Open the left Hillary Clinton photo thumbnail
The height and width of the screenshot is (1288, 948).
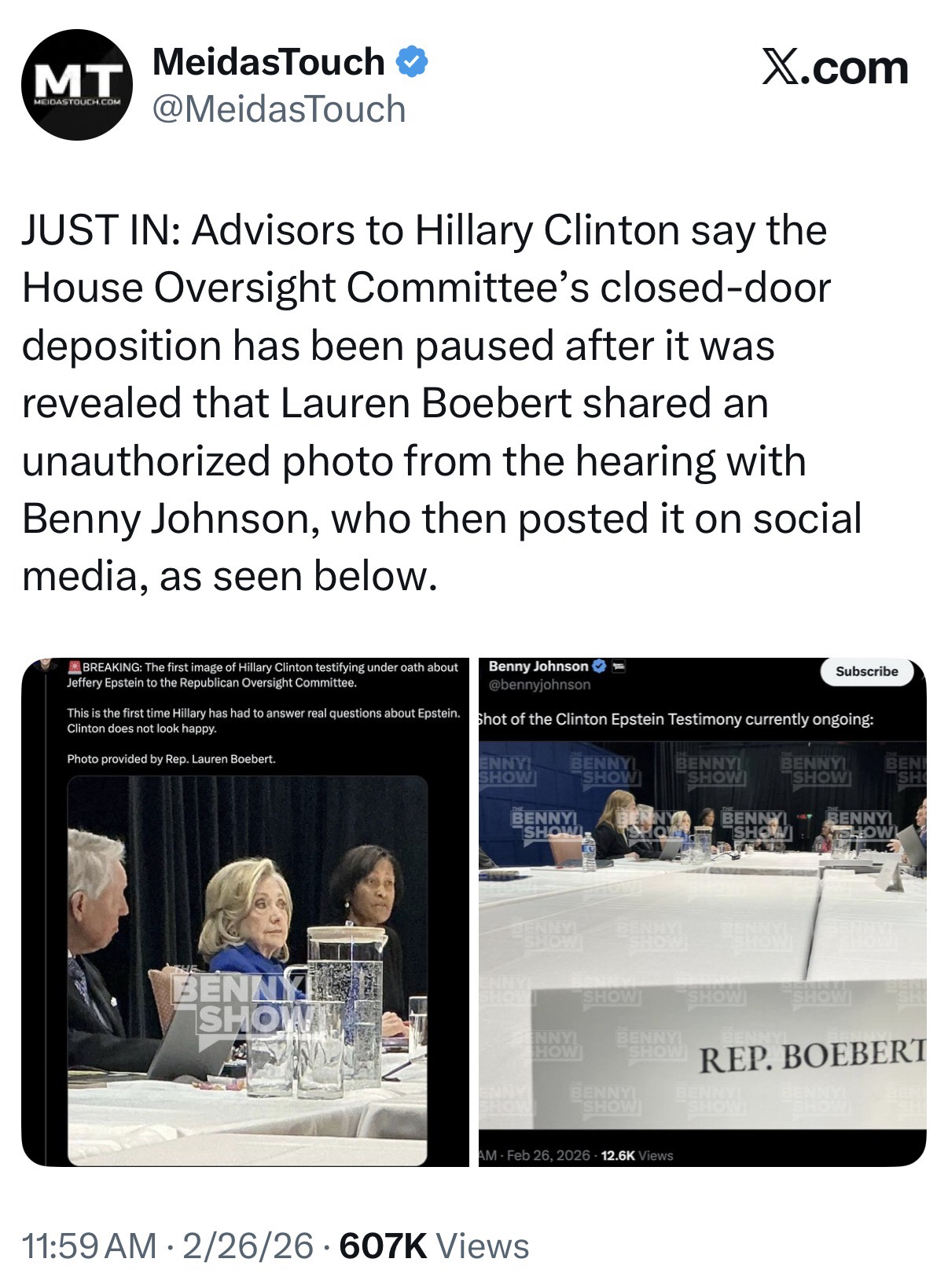[x=245, y=912]
